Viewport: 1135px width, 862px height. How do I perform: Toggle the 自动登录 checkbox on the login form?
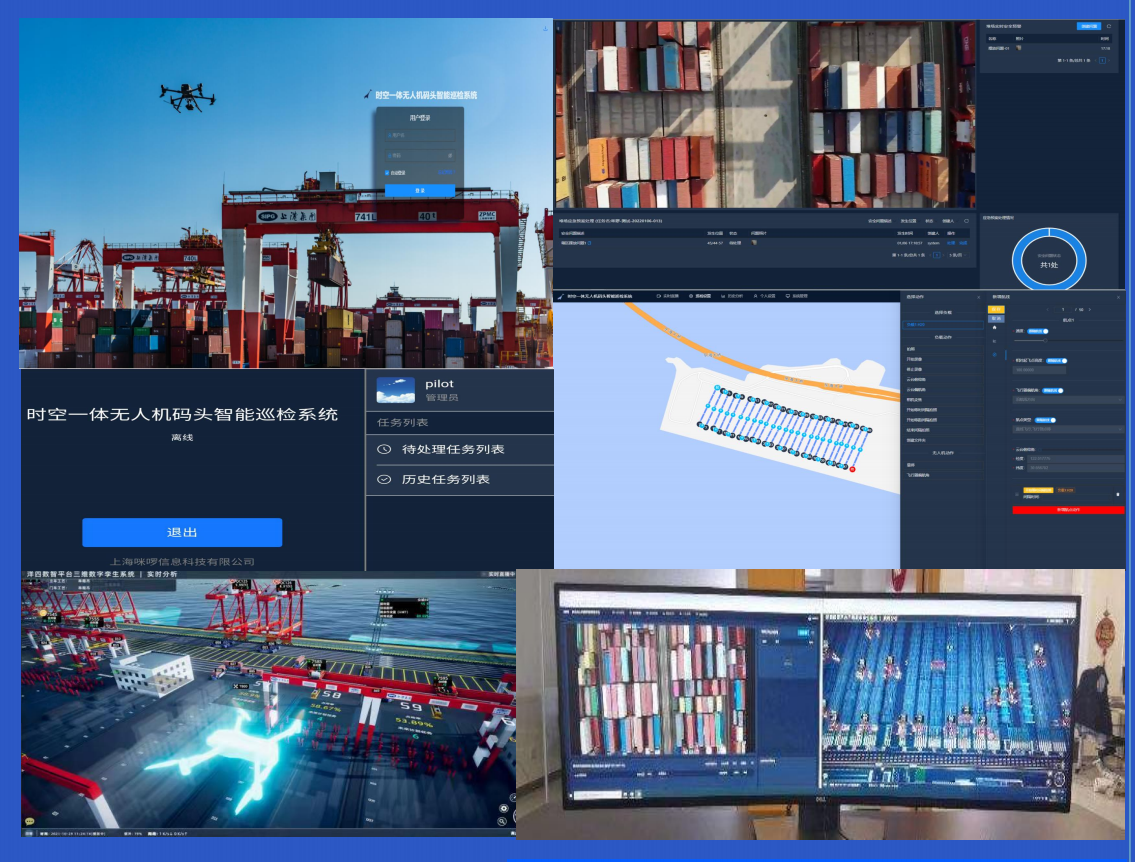(x=388, y=172)
